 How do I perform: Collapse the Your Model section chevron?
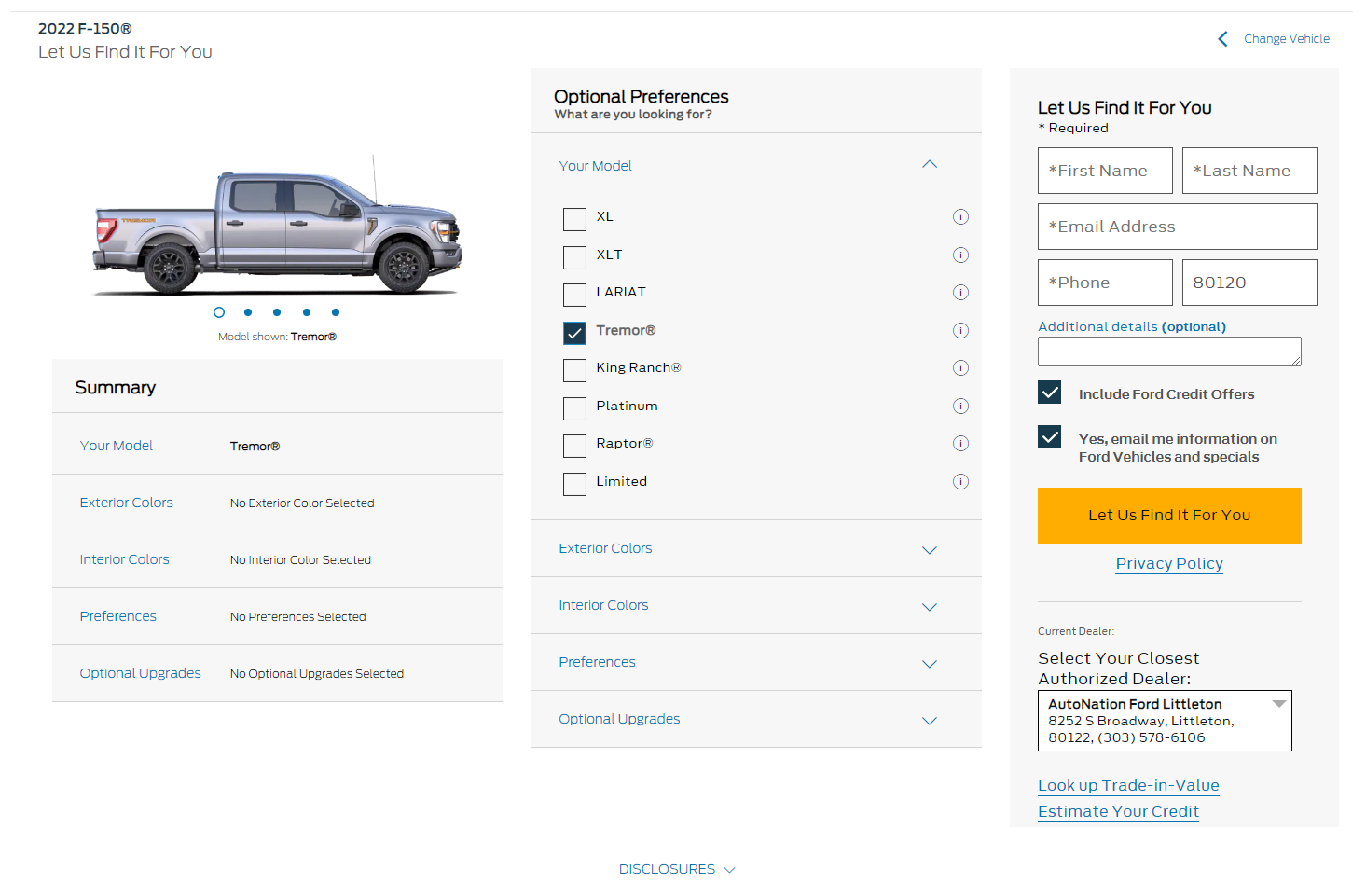tap(930, 165)
